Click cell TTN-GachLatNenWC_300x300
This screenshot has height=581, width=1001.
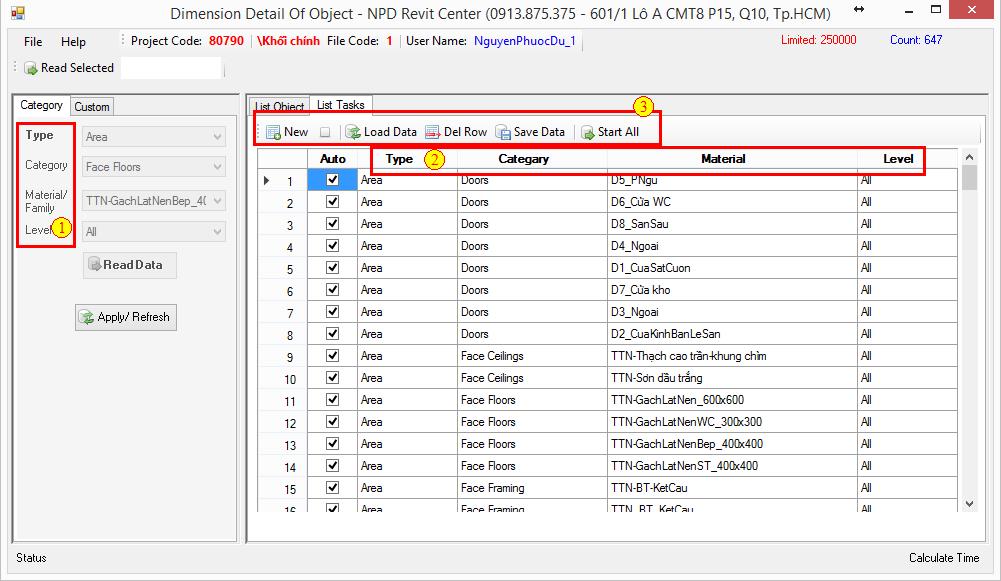click(732, 422)
